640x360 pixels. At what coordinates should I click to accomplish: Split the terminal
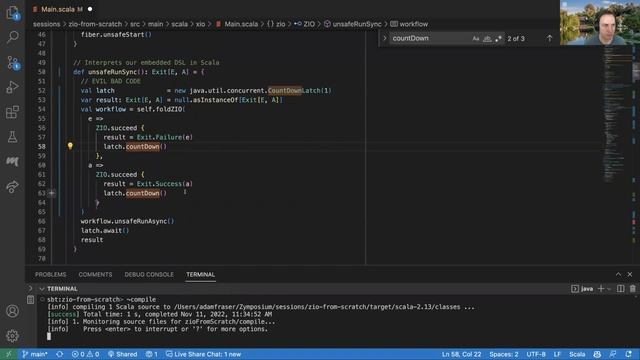(620, 289)
